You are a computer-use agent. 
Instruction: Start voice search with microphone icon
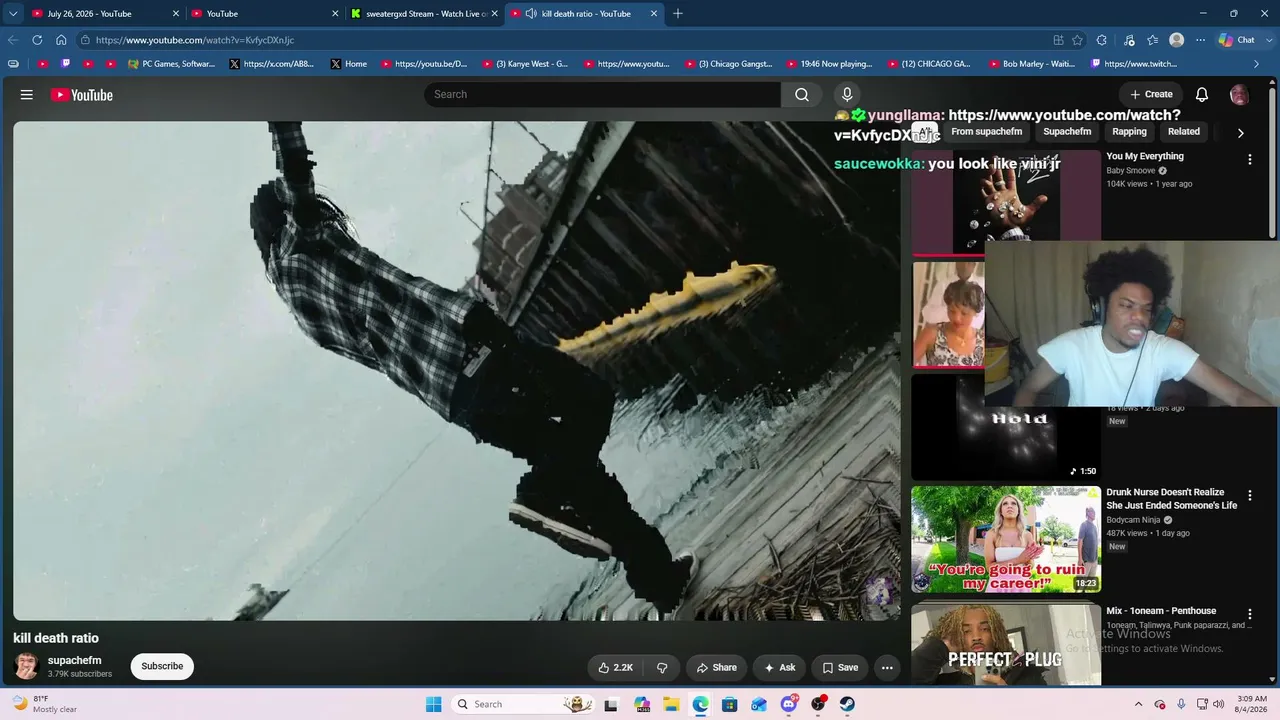click(847, 94)
